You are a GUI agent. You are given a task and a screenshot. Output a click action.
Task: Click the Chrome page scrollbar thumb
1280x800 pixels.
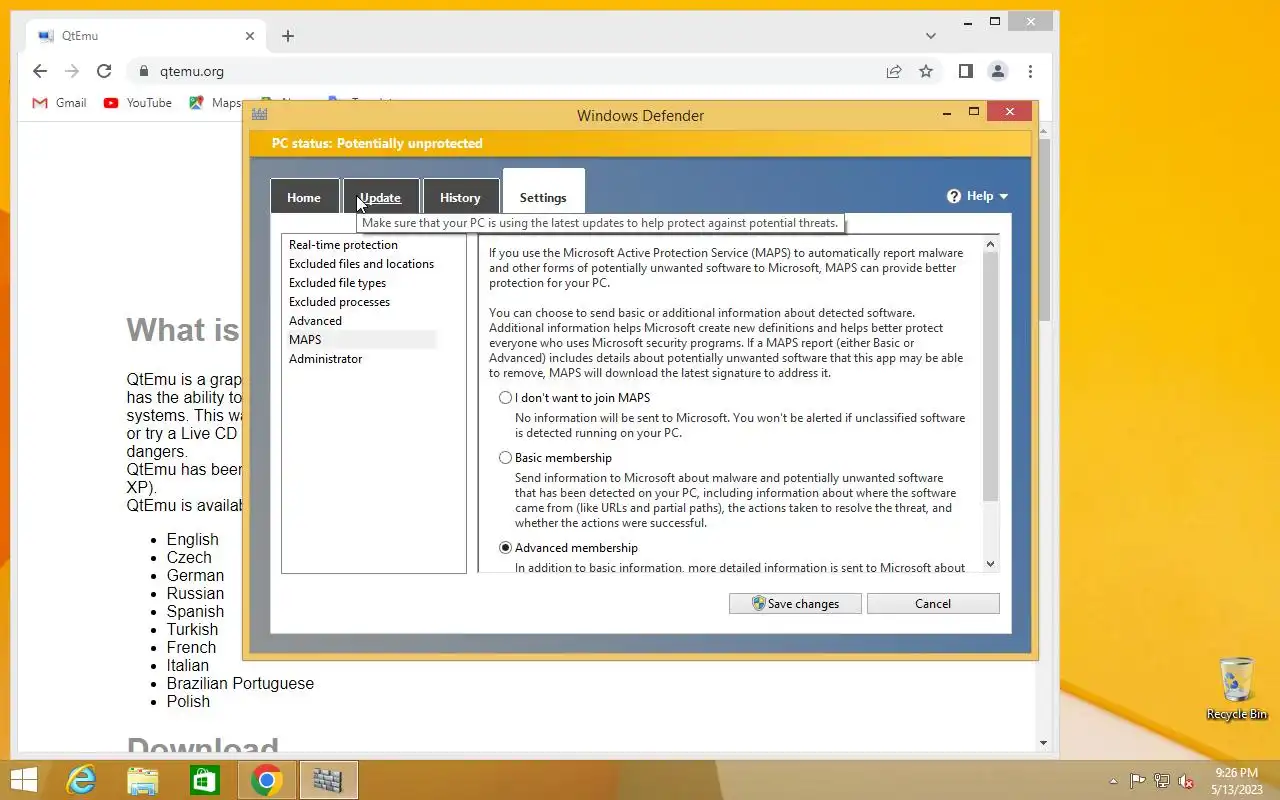1043,230
